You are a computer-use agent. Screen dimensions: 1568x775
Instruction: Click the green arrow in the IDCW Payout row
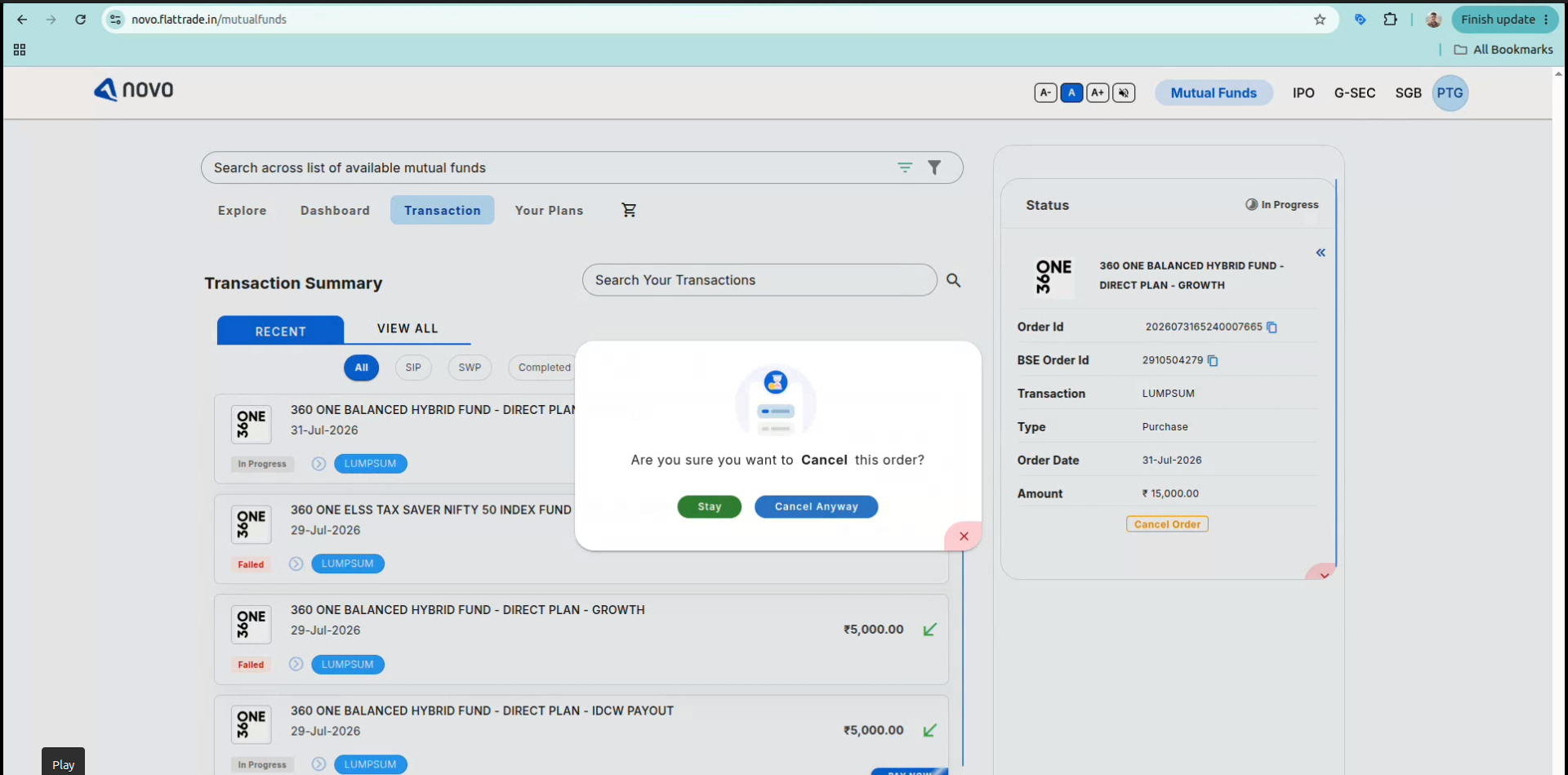click(x=929, y=730)
